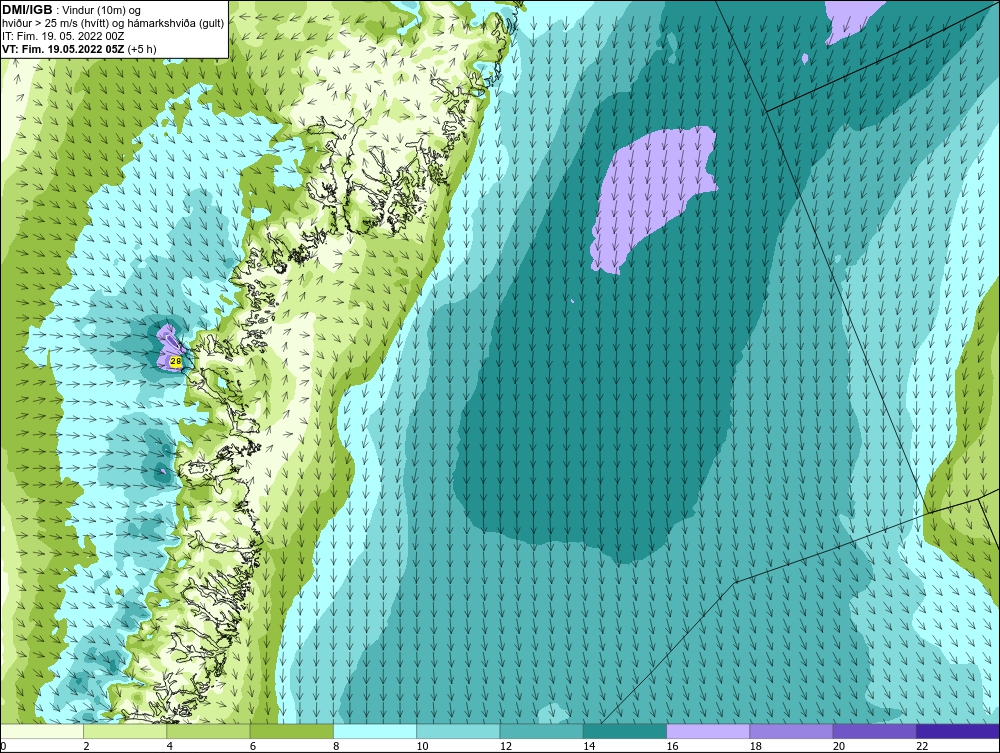Select the 6–8 m/s legend swatch

pos(291,731)
